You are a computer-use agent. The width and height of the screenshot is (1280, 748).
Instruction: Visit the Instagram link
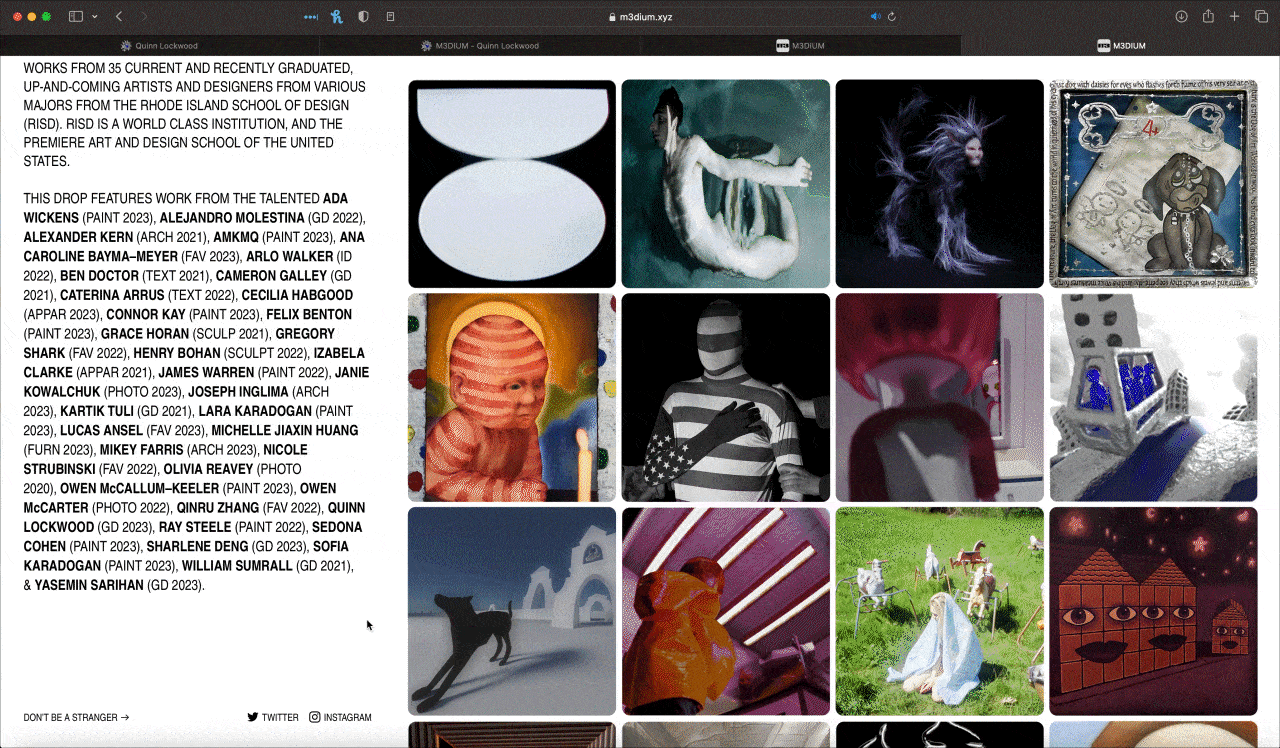coord(340,717)
